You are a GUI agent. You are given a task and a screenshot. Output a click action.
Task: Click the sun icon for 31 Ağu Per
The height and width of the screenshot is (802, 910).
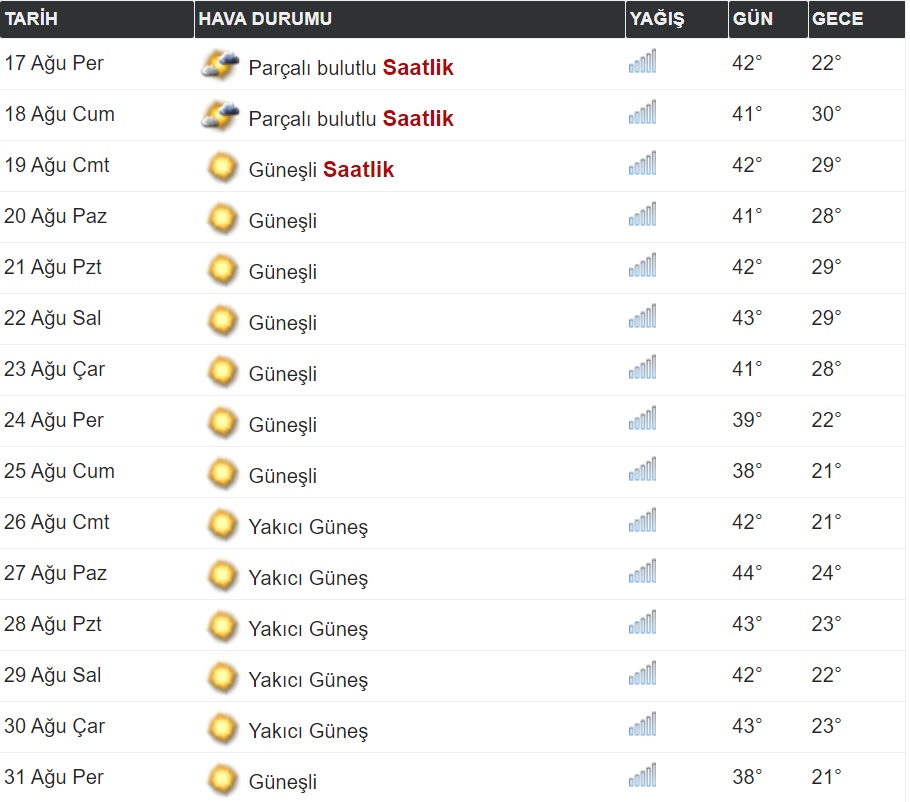coord(222,779)
